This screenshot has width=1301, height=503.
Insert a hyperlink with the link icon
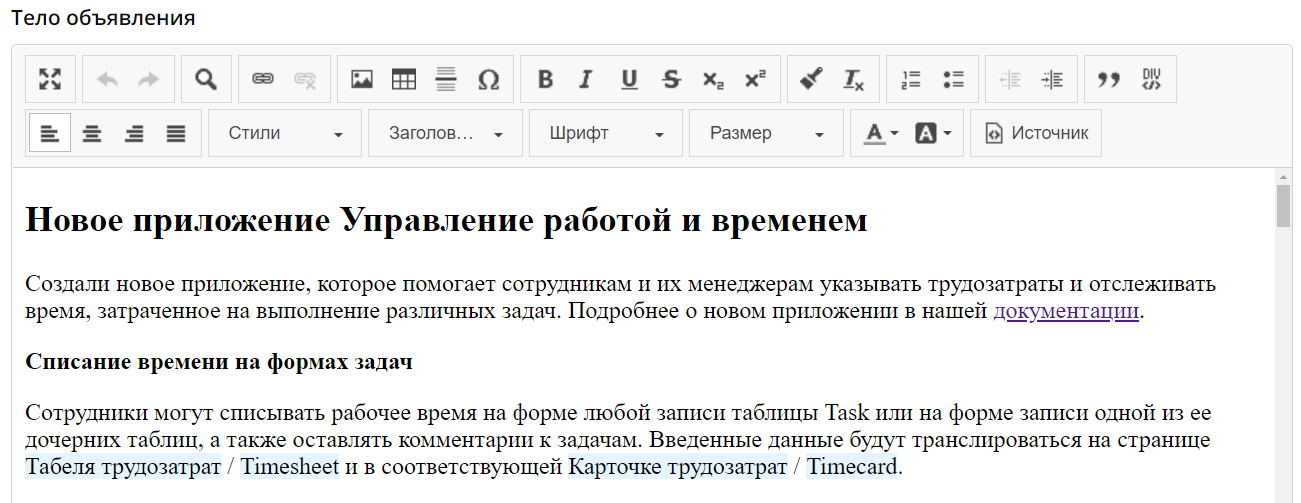(263, 80)
